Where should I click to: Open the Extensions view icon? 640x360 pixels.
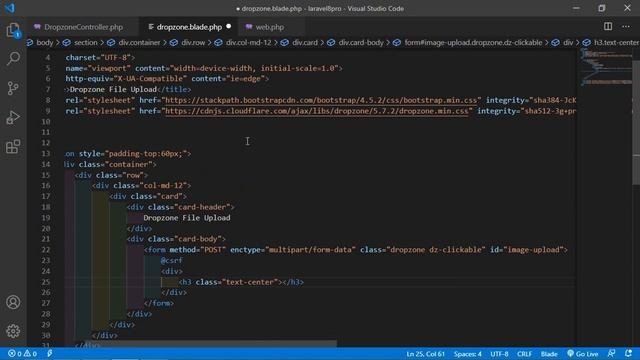[13, 147]
